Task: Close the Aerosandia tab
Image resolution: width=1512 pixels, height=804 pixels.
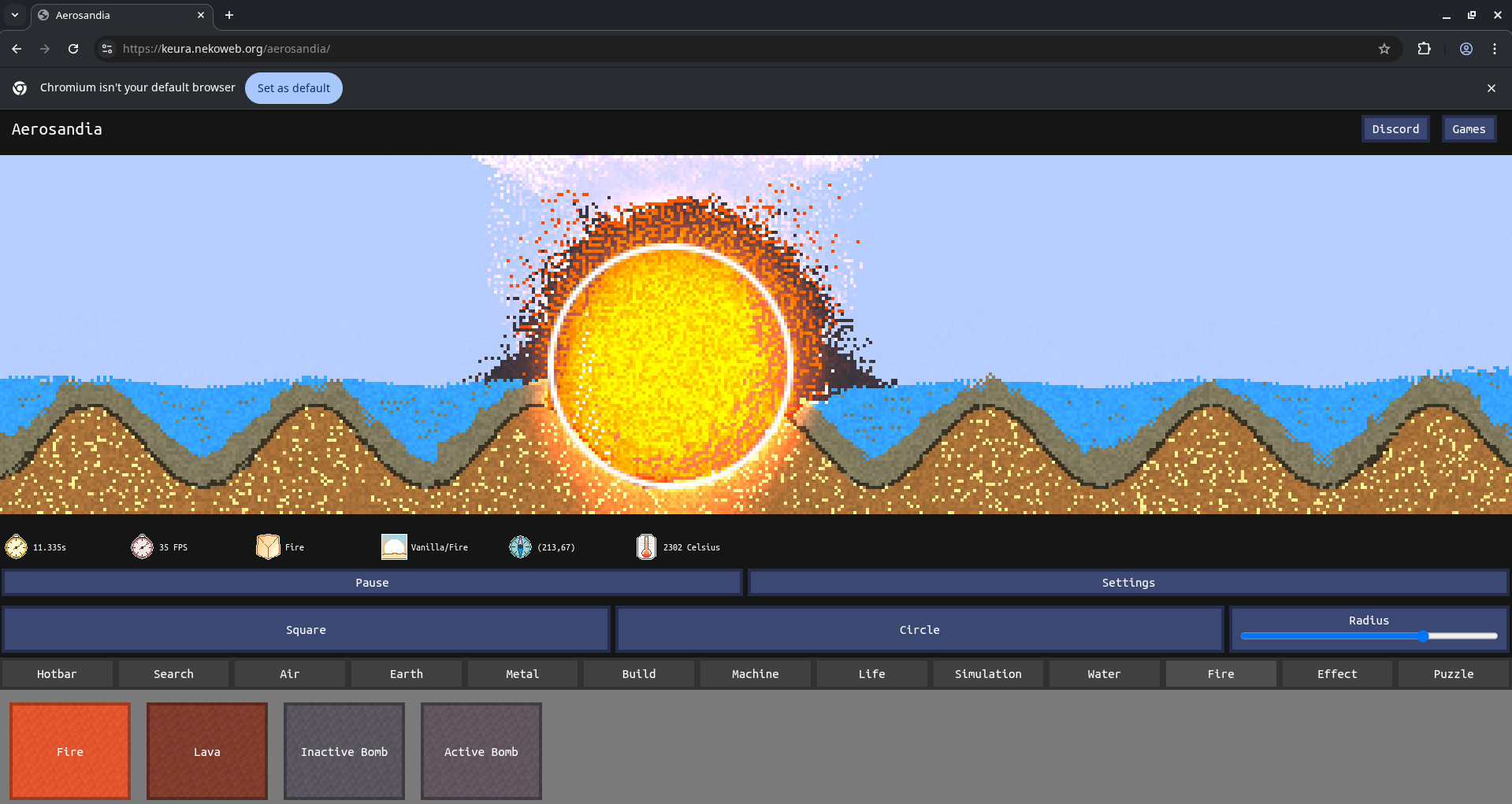Action: point(201,15)
